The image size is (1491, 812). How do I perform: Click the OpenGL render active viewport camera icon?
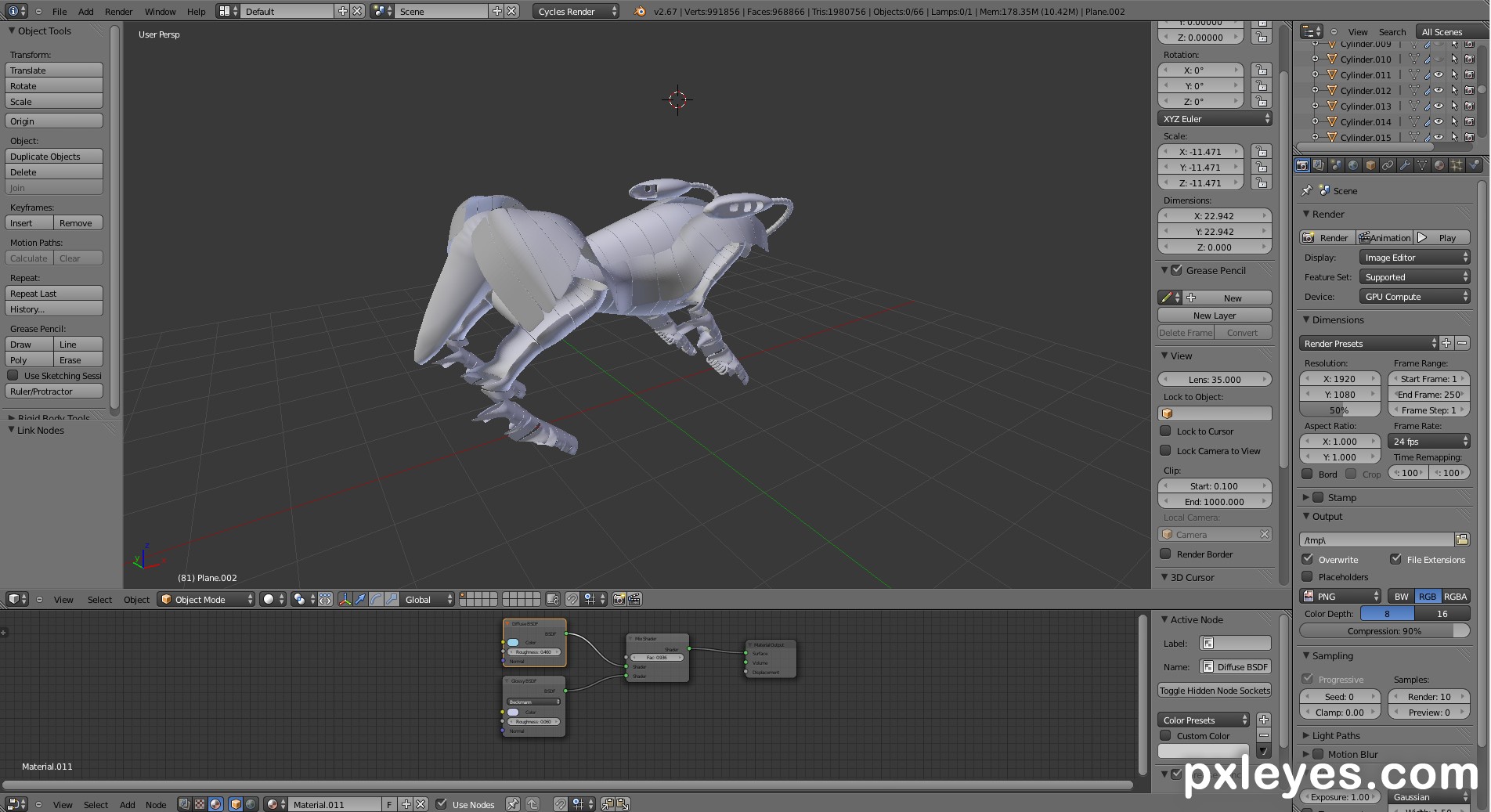619,599
